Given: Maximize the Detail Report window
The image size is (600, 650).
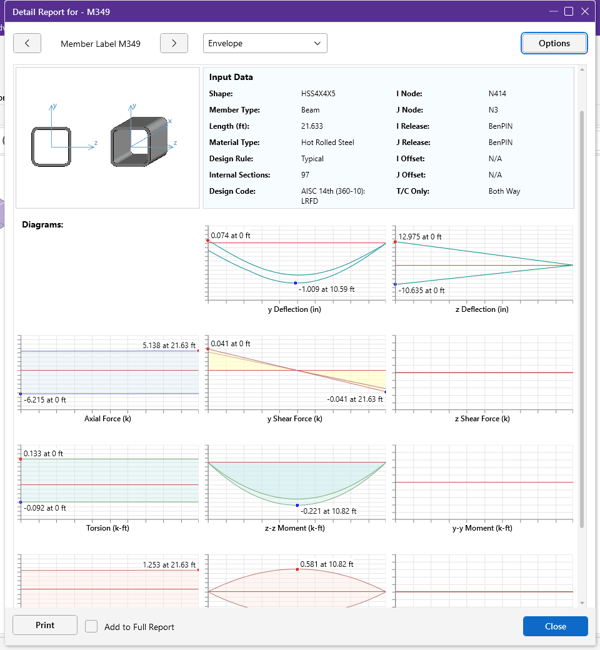Looking at the screenshot, I should tap(569, 12).
